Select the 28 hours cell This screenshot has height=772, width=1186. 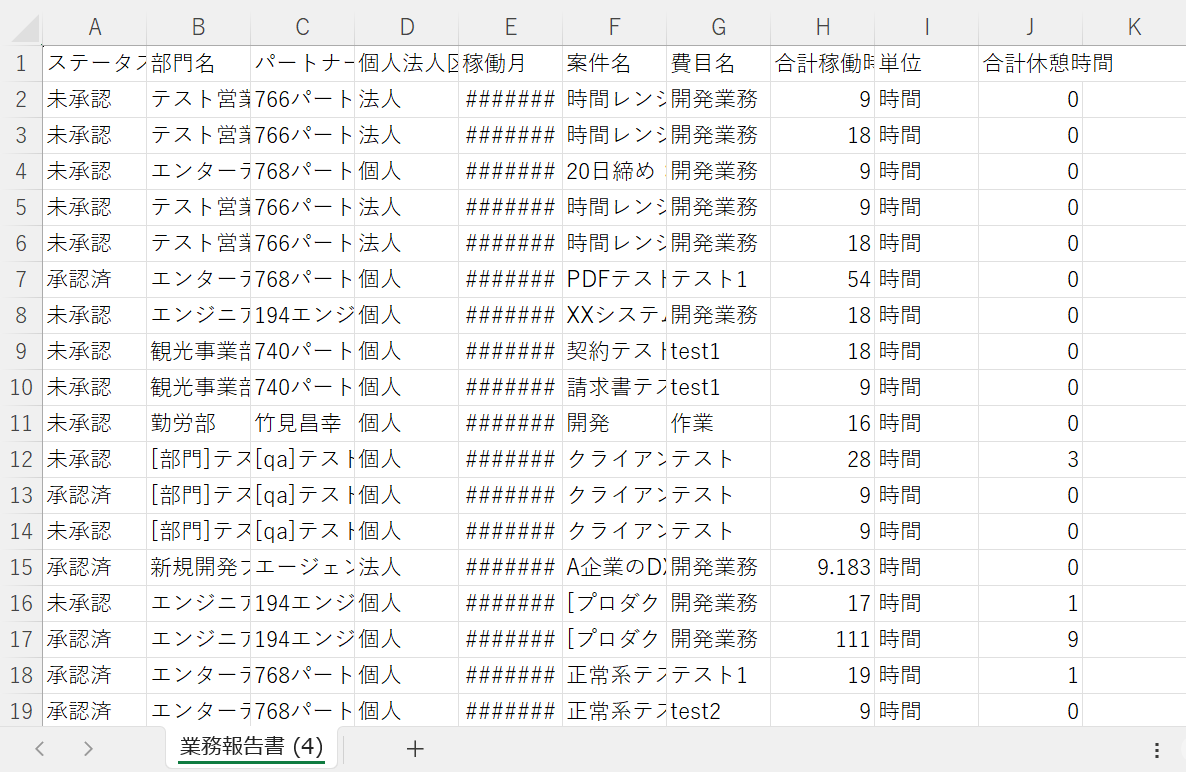click(x=822, y=460)
